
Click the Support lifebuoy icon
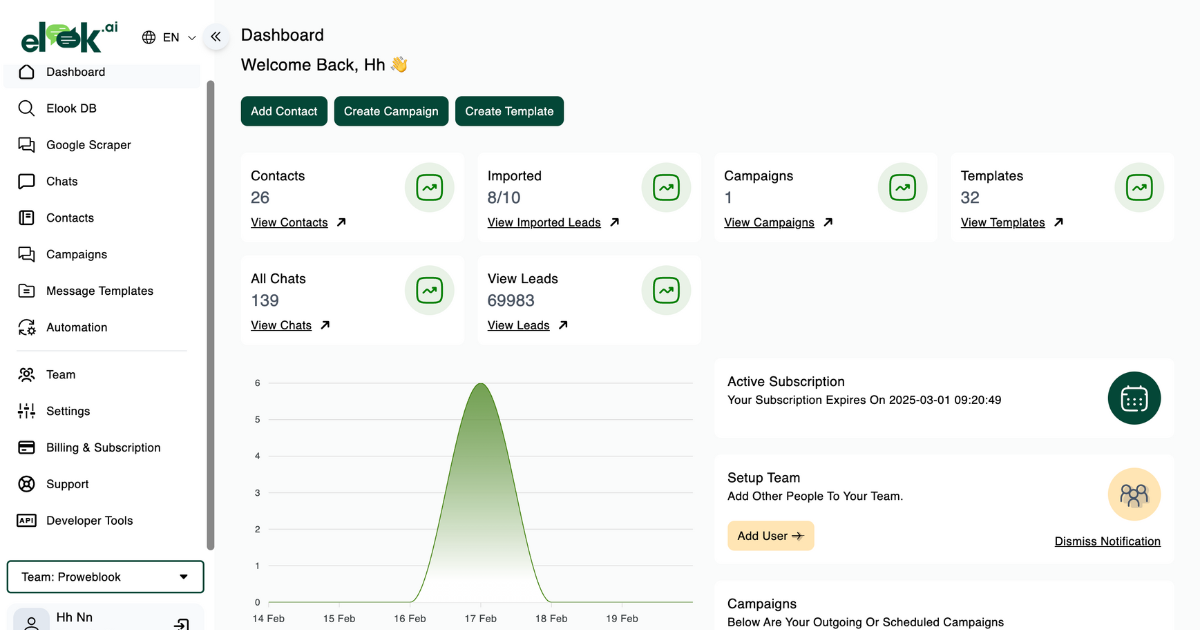(x=27, y=484)
